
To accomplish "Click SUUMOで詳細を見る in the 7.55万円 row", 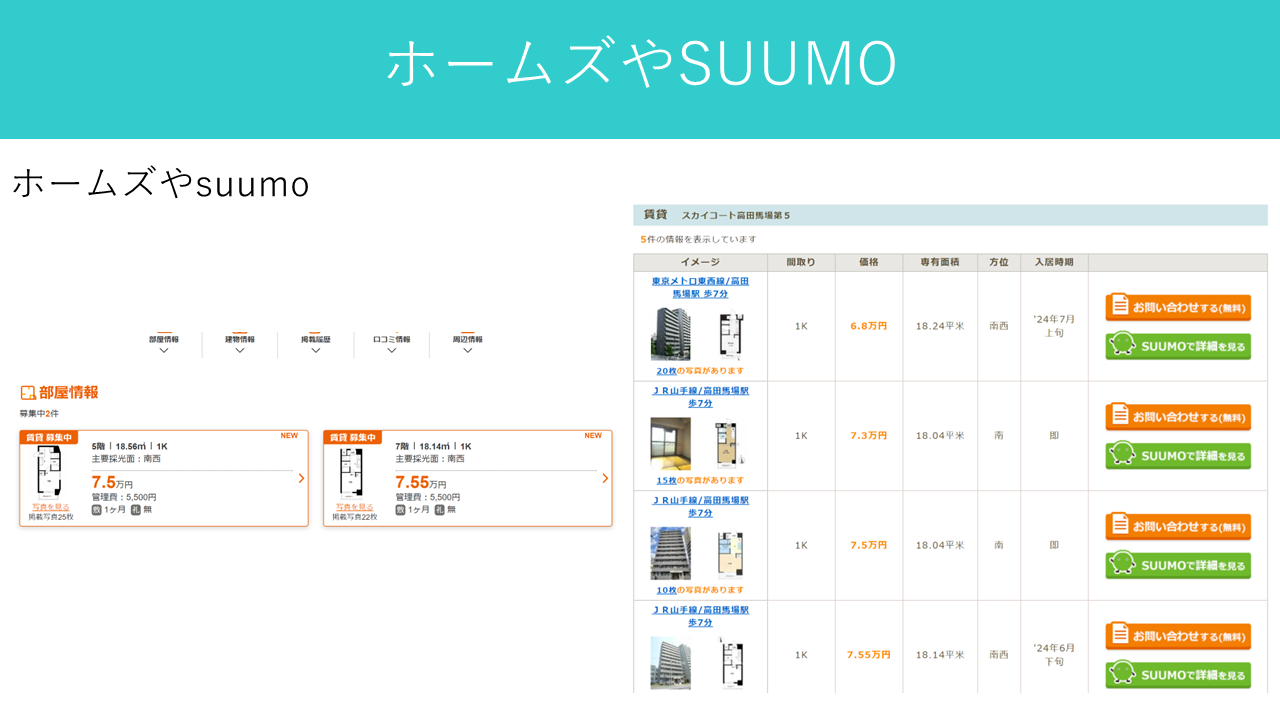I will tap(1178, 675).
